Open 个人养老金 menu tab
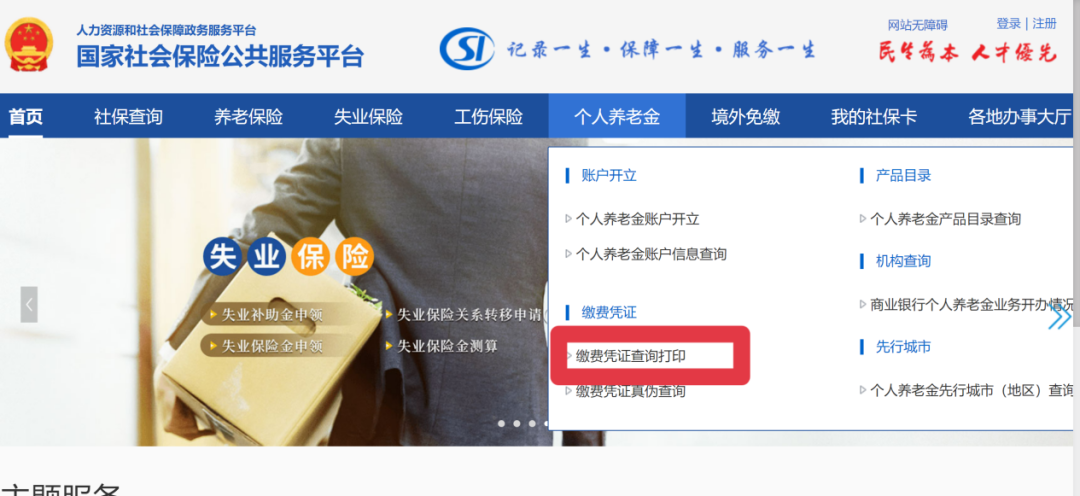Screen dimensions: 1080x496 click(617, 116)
